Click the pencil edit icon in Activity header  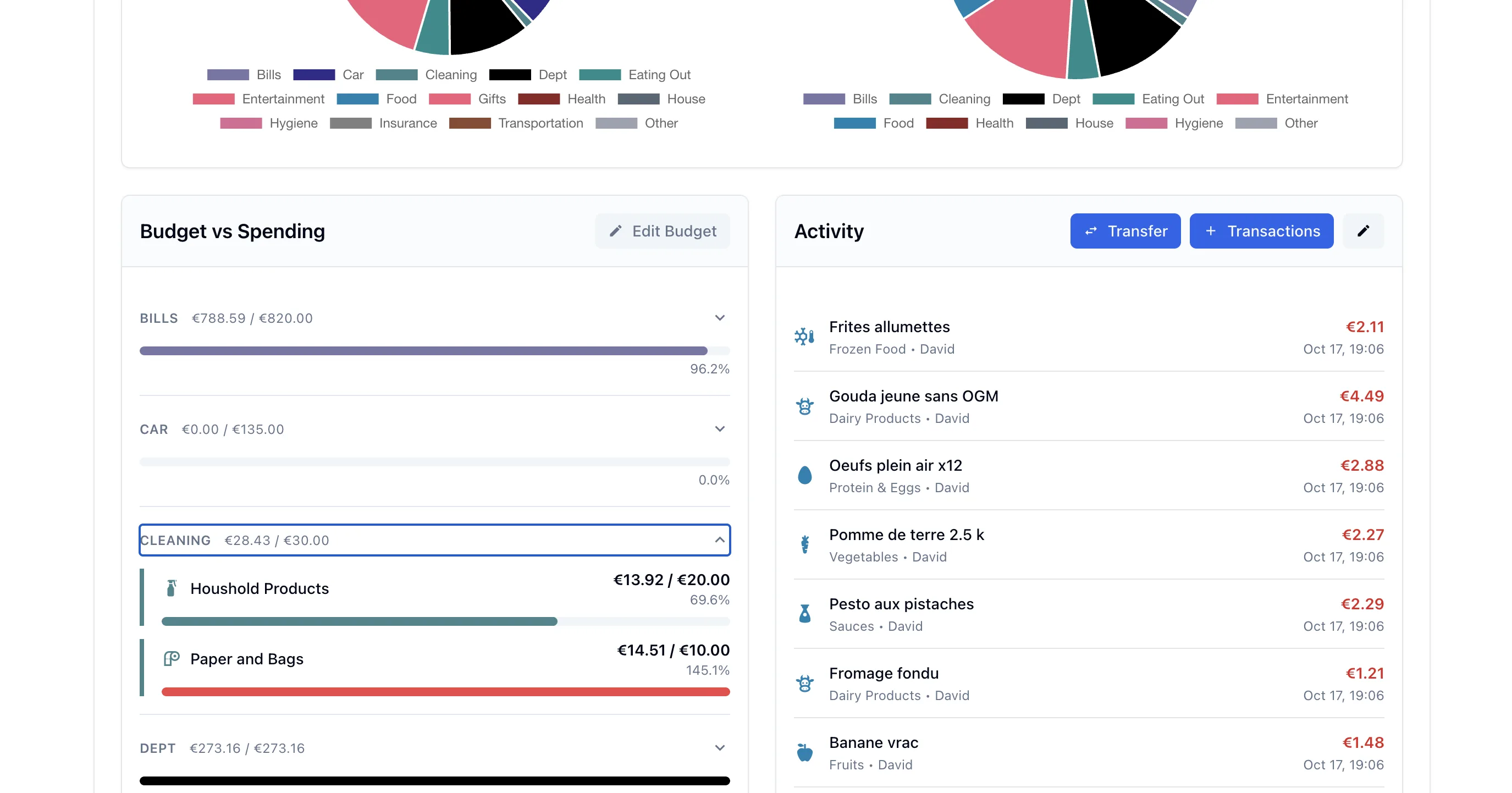coord(1364,230)
